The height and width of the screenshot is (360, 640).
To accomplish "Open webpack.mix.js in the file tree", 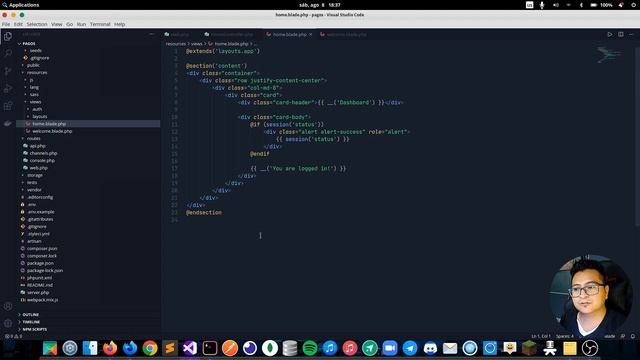I will tap(42, 300).
